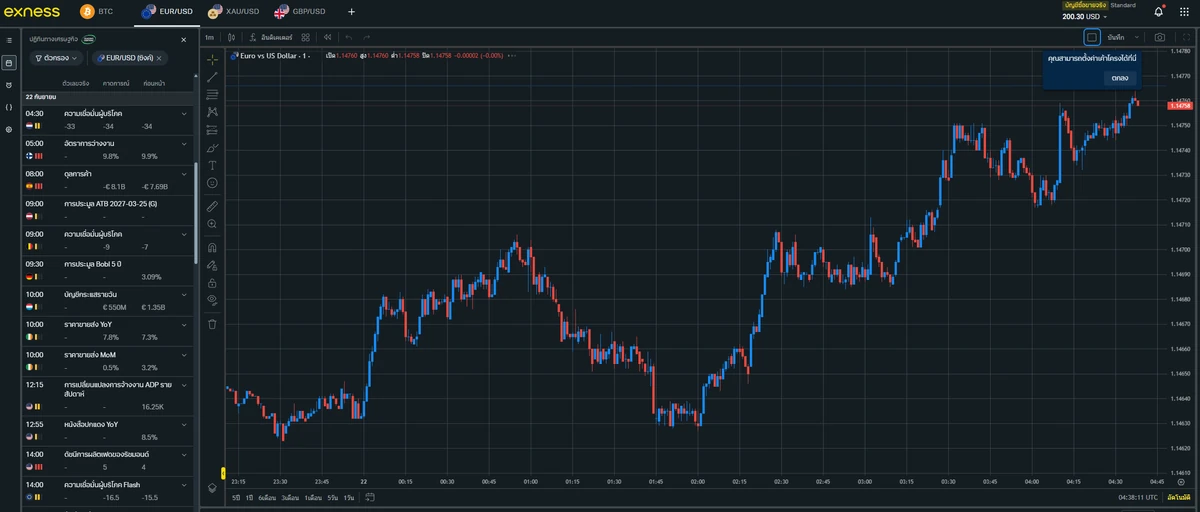
Task: Open the candlestick chart style menu
Action: click(231, 37)
